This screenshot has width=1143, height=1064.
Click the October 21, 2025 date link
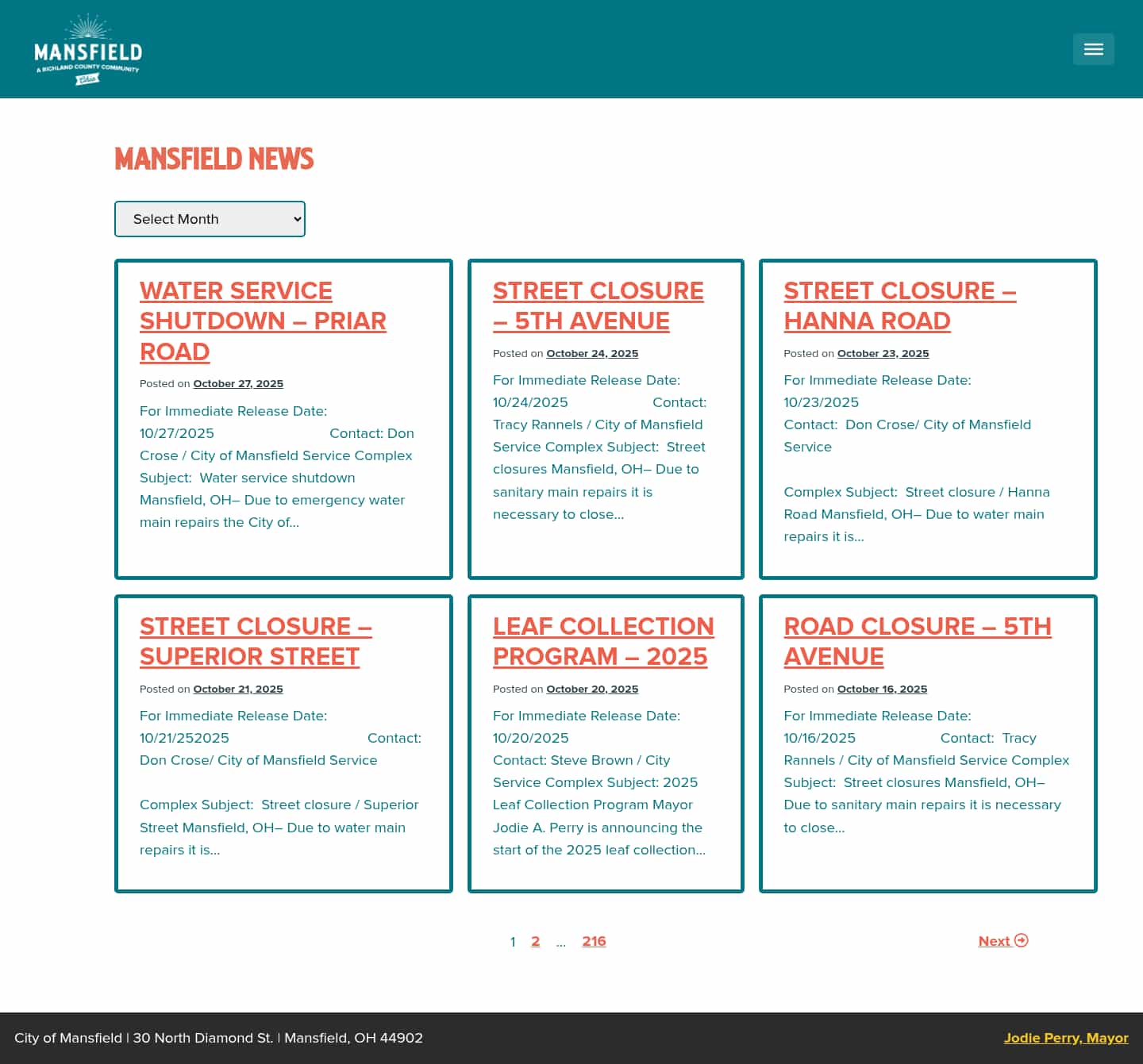[x=238, y=689]
